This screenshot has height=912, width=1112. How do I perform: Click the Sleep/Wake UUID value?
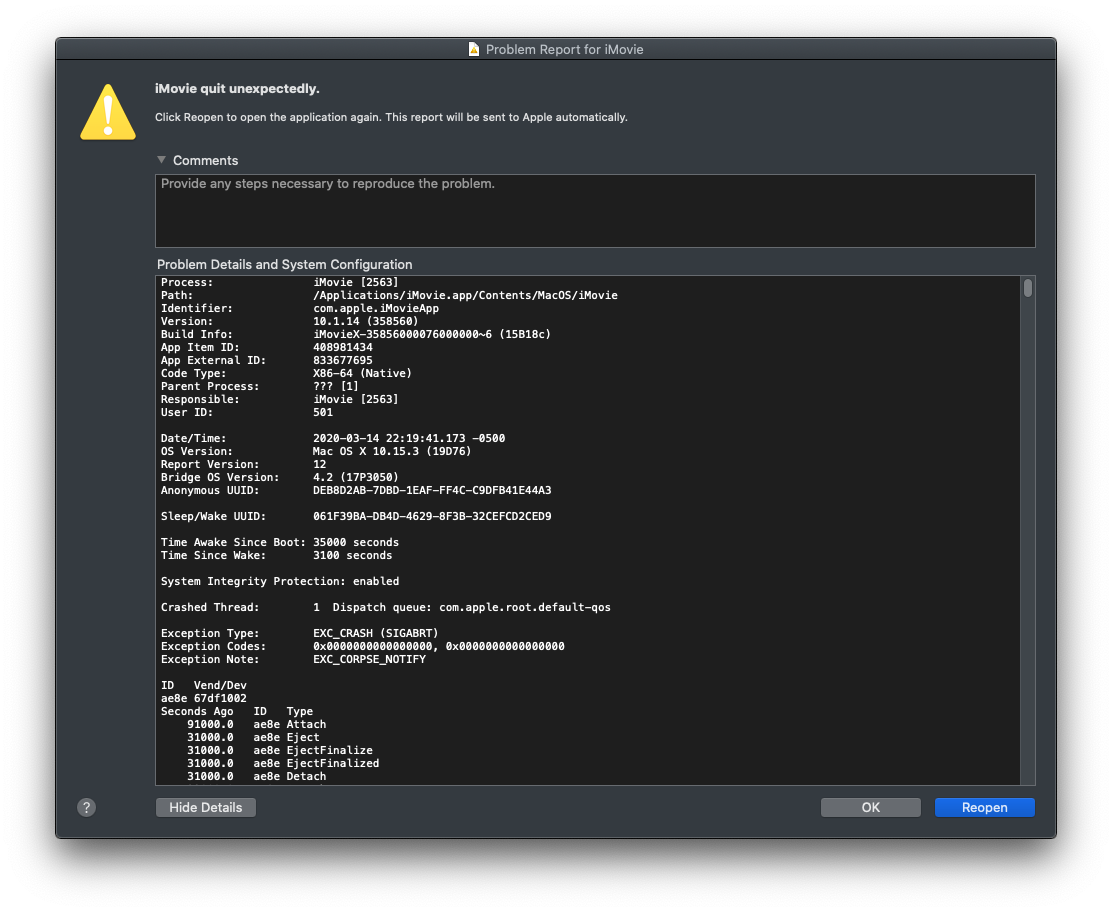(x=432, y=516)
